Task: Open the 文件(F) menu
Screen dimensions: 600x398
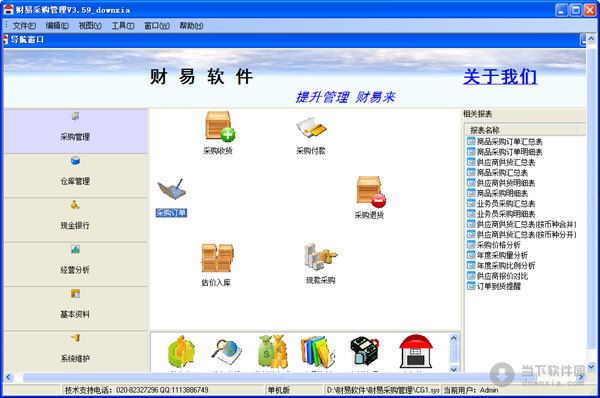Action: point(24,26)
